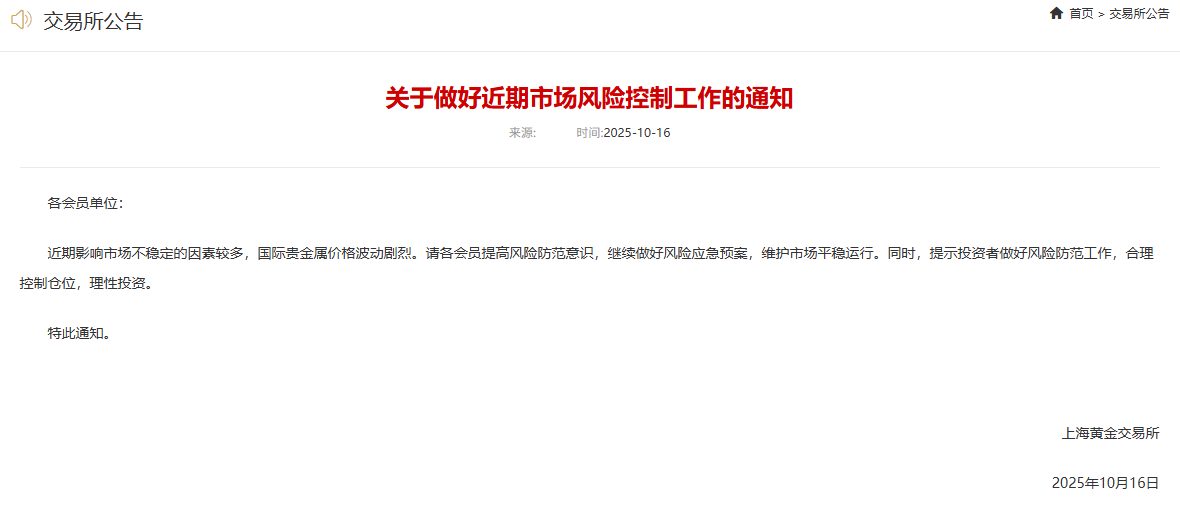Click the home icon in breadcrumb
This screenshot has height=509, width=1180.
[x=1056, y=14]
